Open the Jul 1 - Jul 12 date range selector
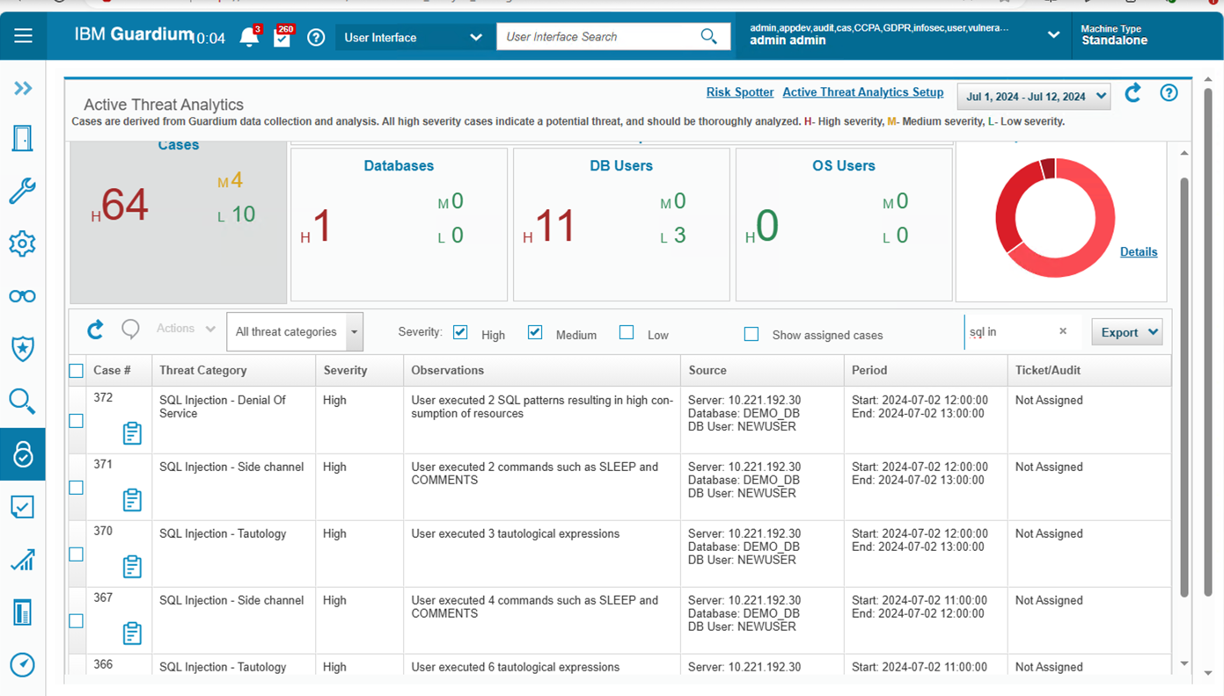Image resolution: width=1224 pixels, height=696 pixels. (1034, 97)
